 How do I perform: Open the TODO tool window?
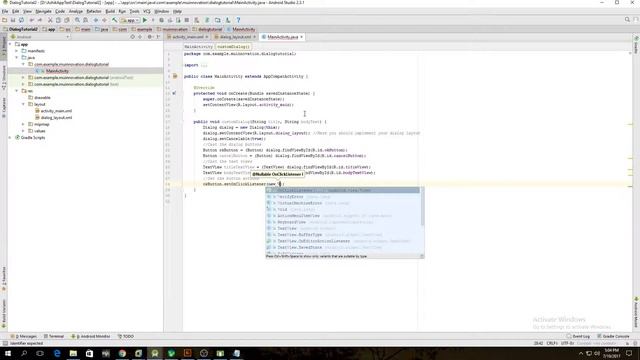coord(126,336)
